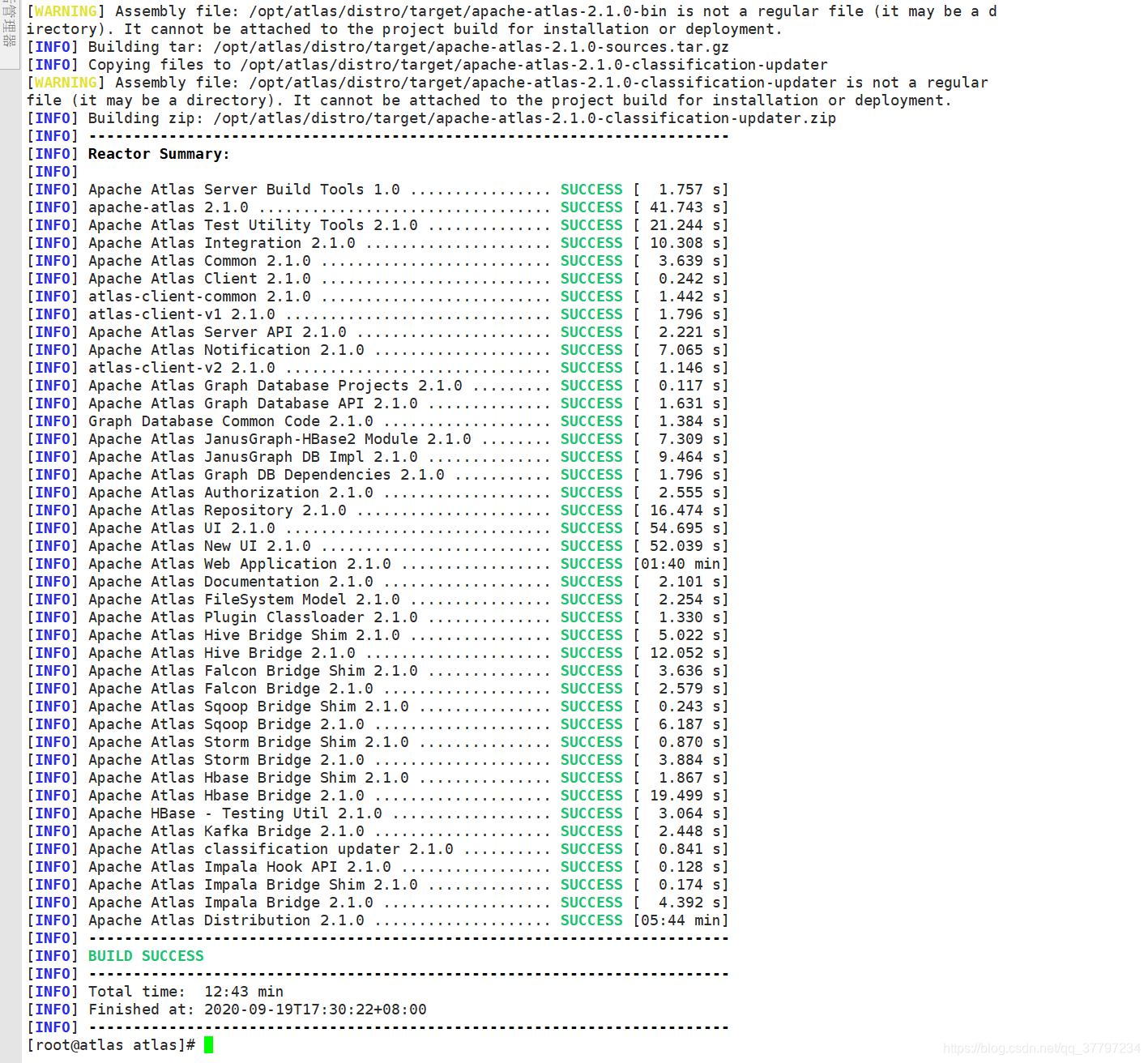1148x1063 pixels.
Task: Click the 'Apache Atlas classification updater 2.1.0' line
Action: click(378, 849)
